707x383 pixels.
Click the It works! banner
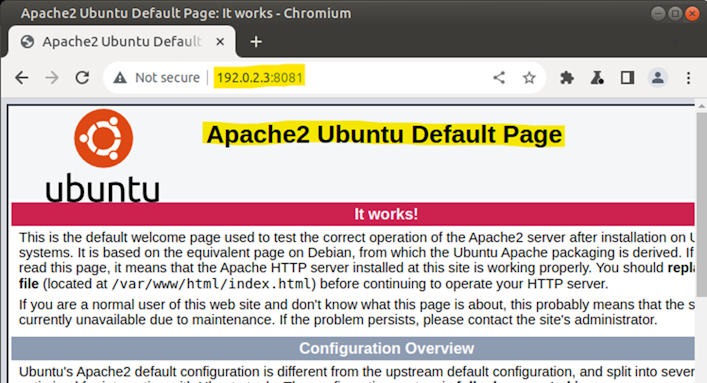click(x=353, y=214)
